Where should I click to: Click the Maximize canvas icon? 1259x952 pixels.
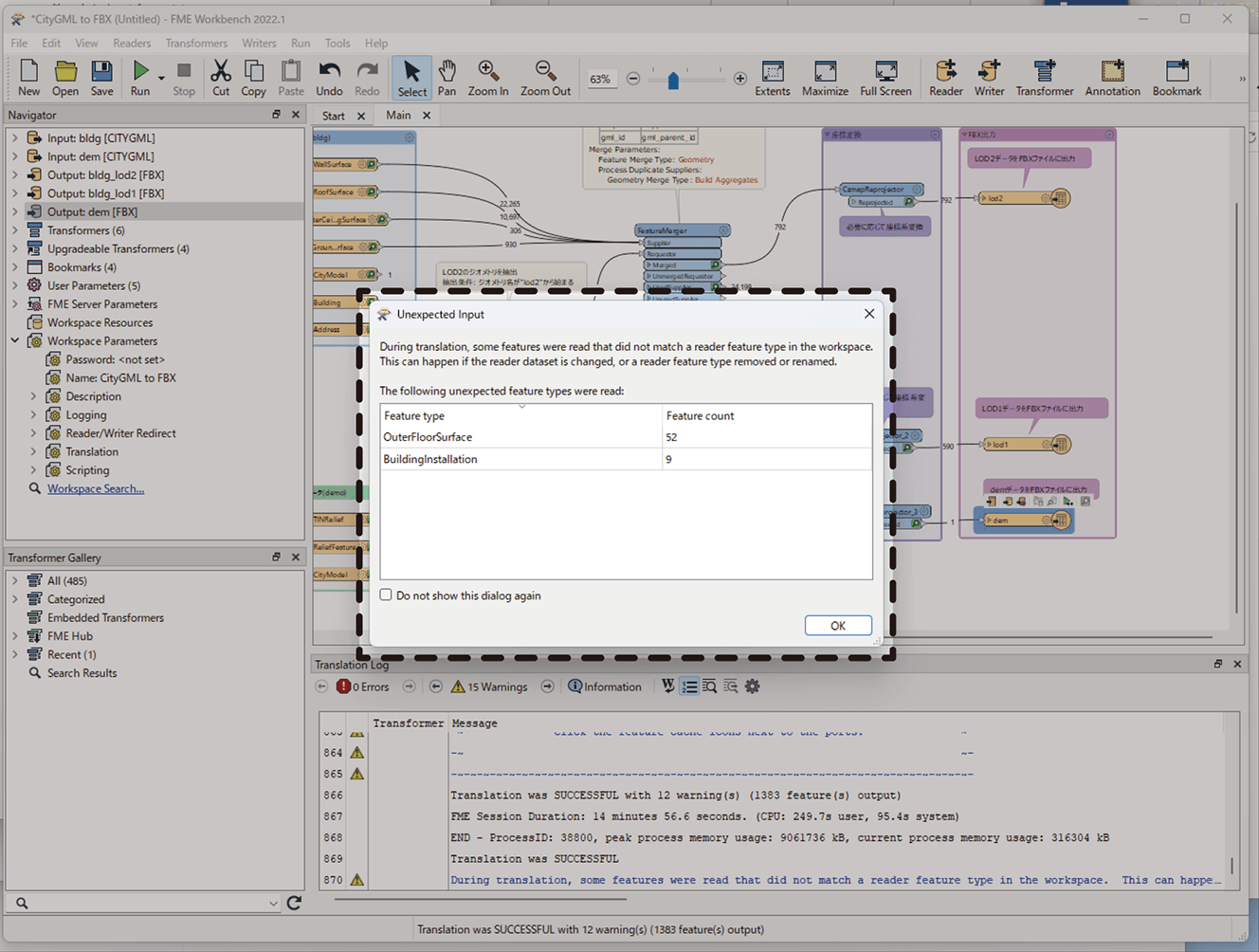[825, 78]
